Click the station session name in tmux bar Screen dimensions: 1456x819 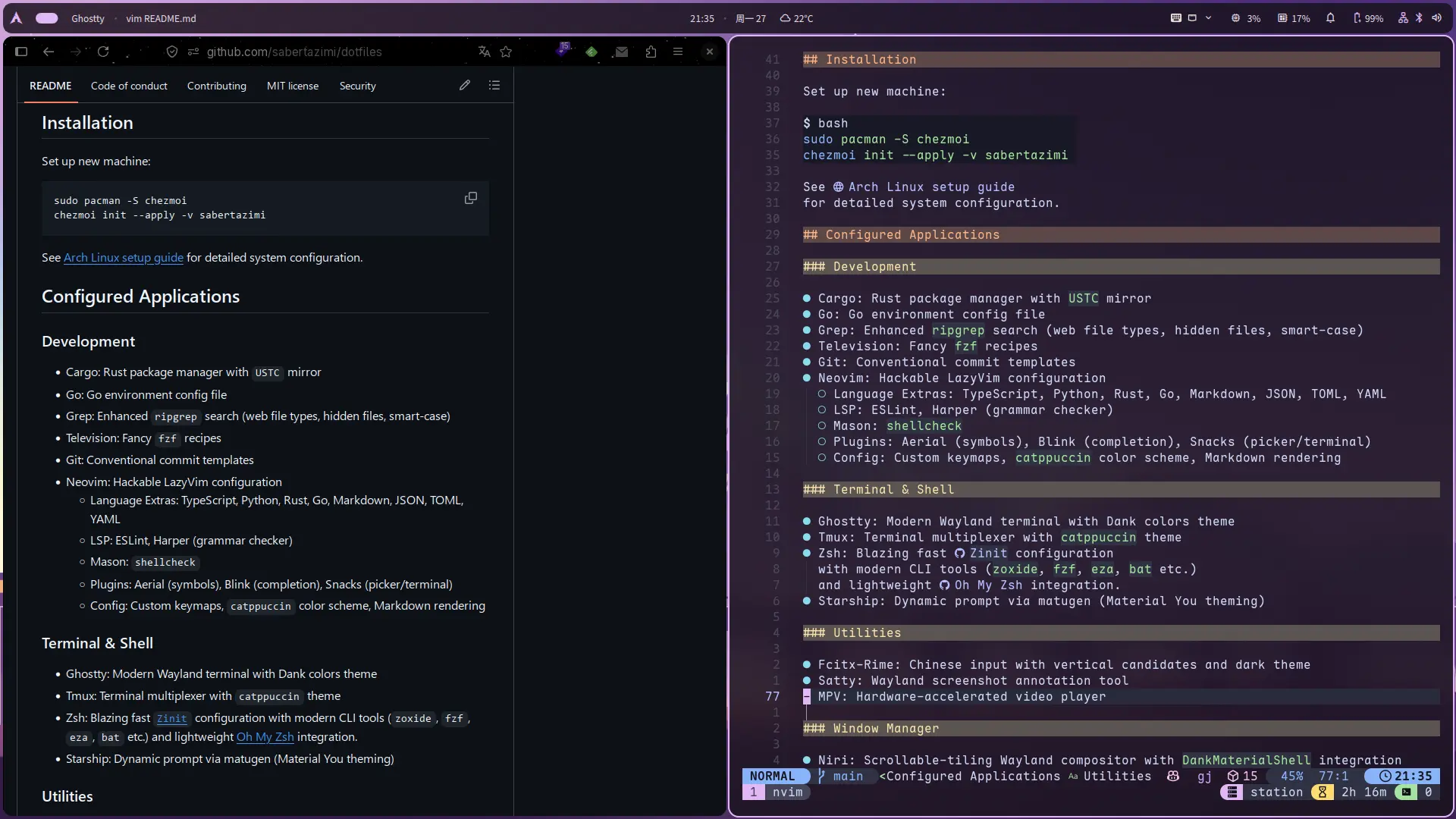click(1276, 792)
